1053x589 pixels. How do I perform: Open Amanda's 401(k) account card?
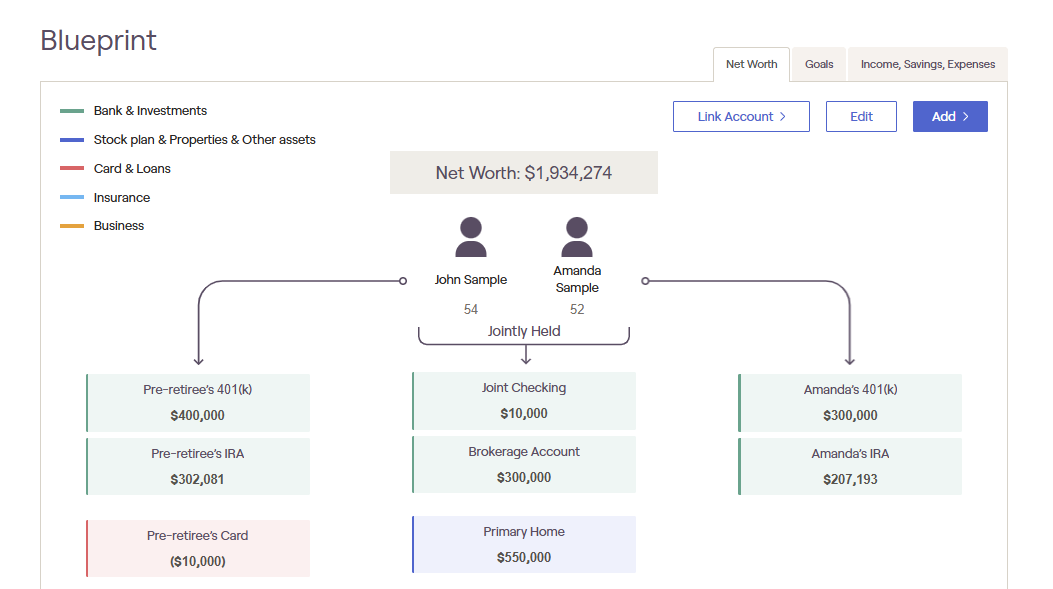(850, 403)
